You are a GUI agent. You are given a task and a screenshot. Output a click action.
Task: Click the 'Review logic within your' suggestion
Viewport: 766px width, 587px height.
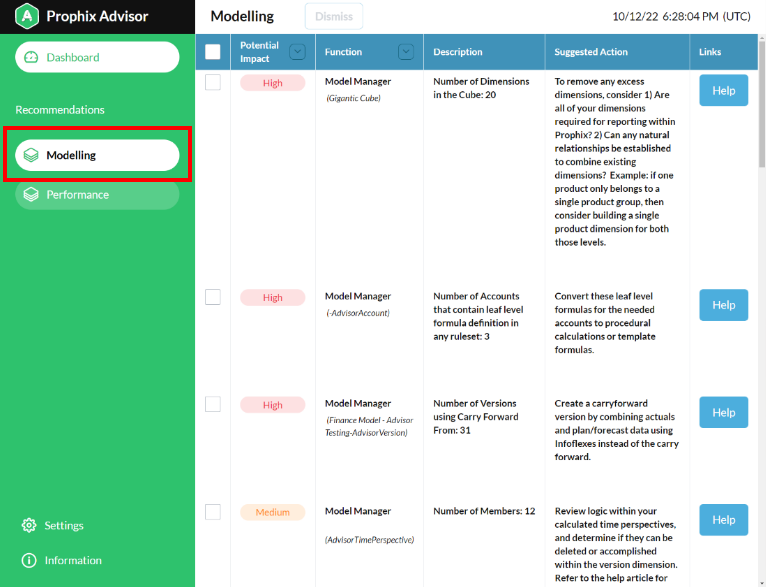point(616,545)
